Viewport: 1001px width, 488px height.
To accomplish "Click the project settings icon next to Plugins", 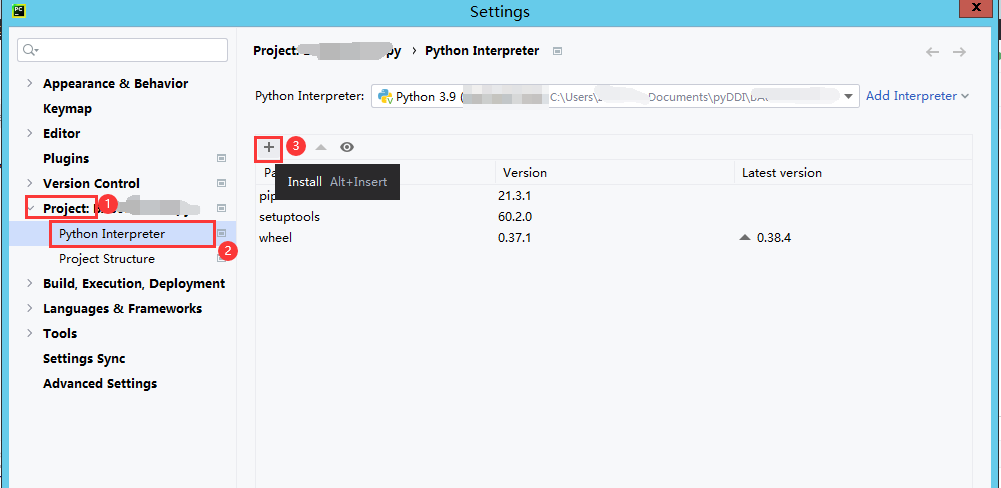I will (x=222, y=158).
